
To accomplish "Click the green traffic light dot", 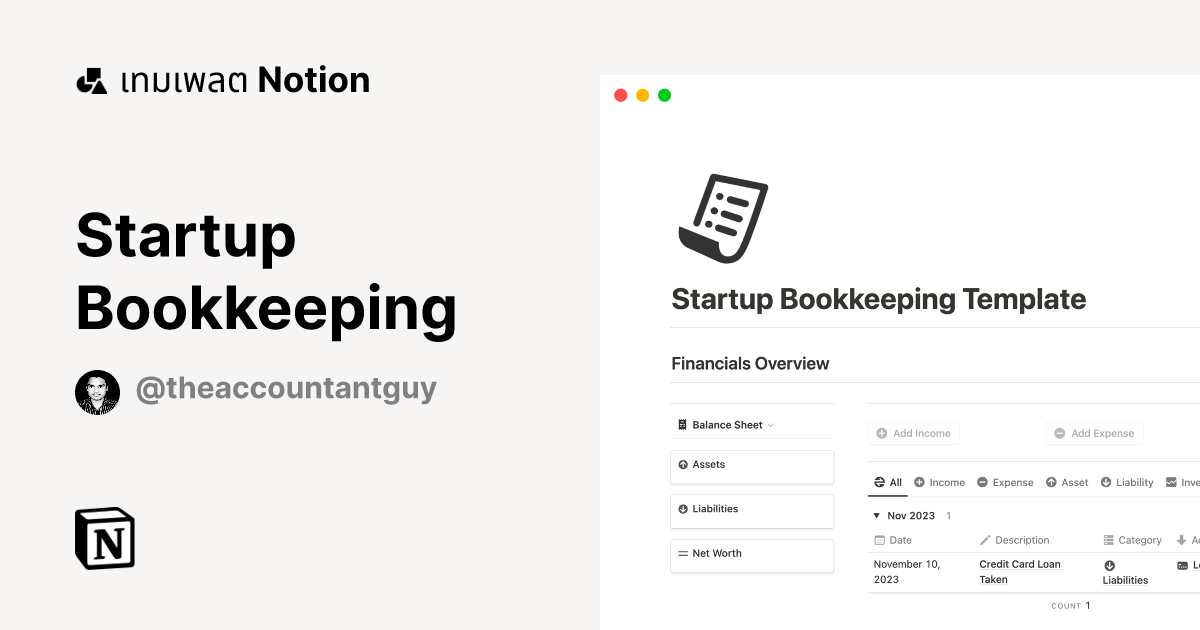I will 663,94.
